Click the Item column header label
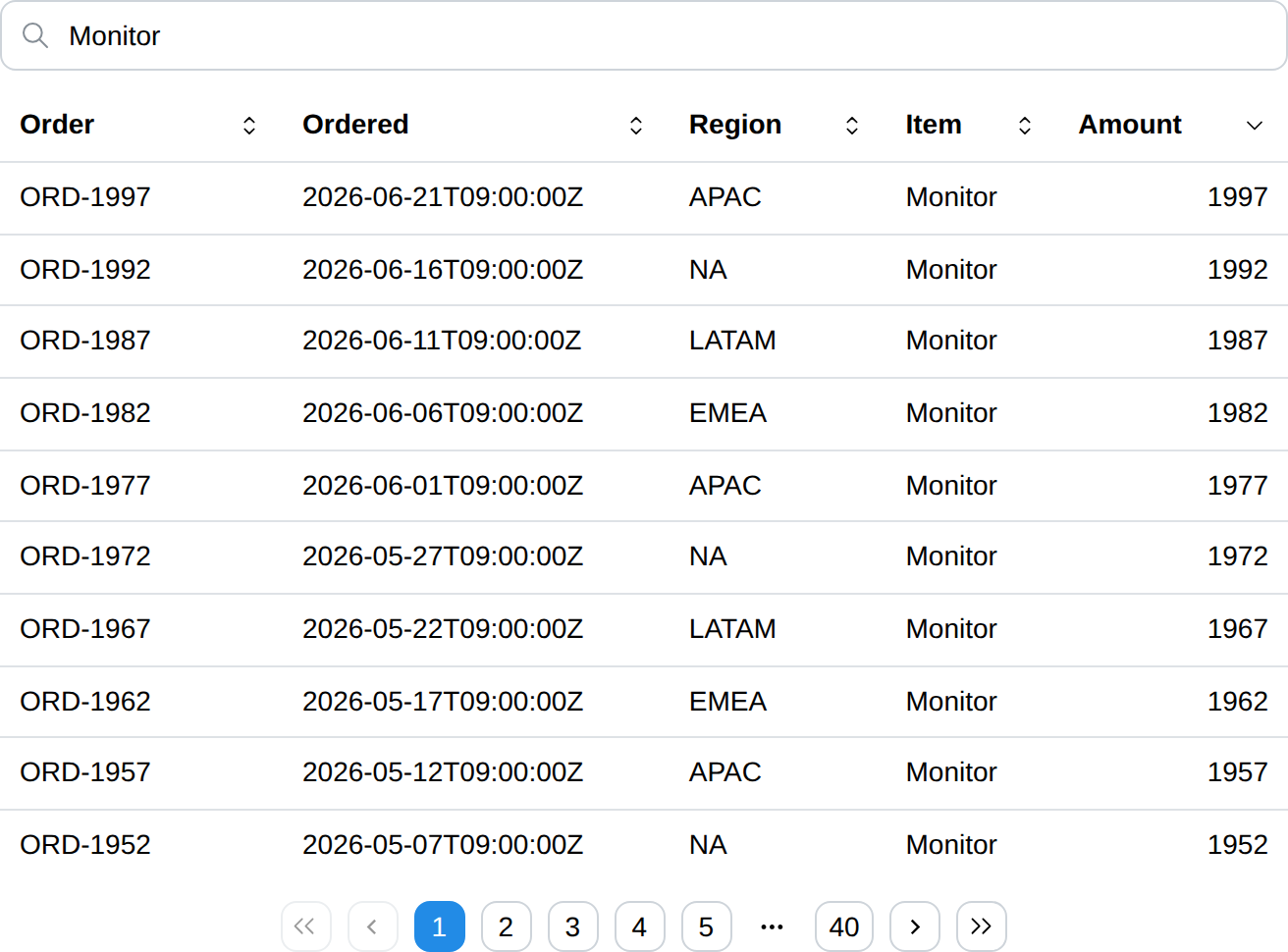1288x952 pixels. (934, 125)
